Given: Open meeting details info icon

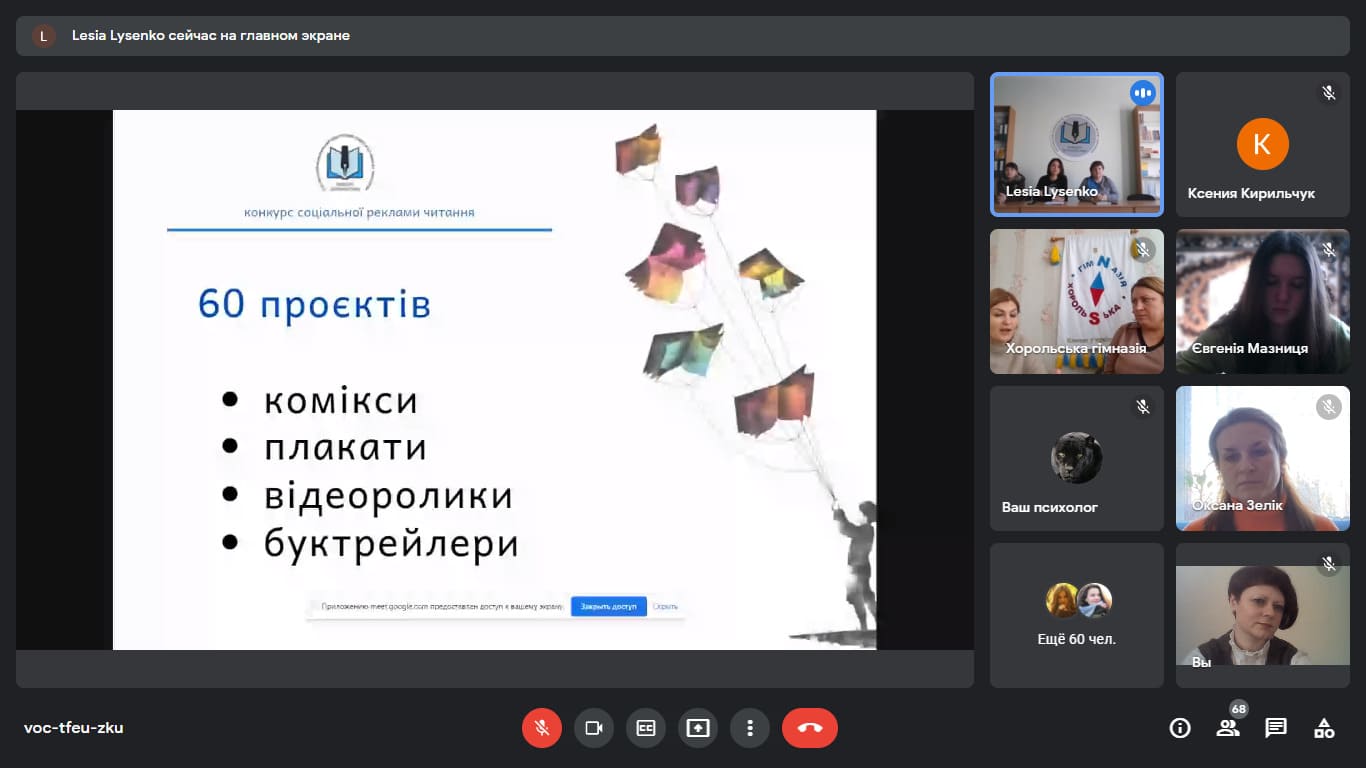Looking at the screenshot, I should 1180,728.
